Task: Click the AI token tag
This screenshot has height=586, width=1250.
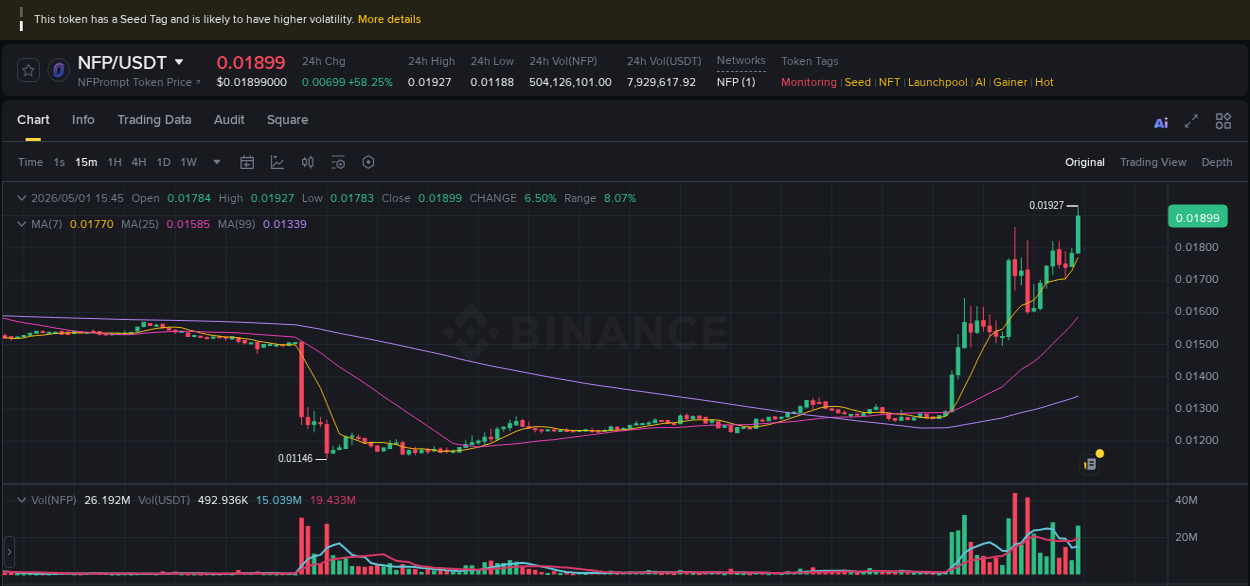Action: pos(981,82)
